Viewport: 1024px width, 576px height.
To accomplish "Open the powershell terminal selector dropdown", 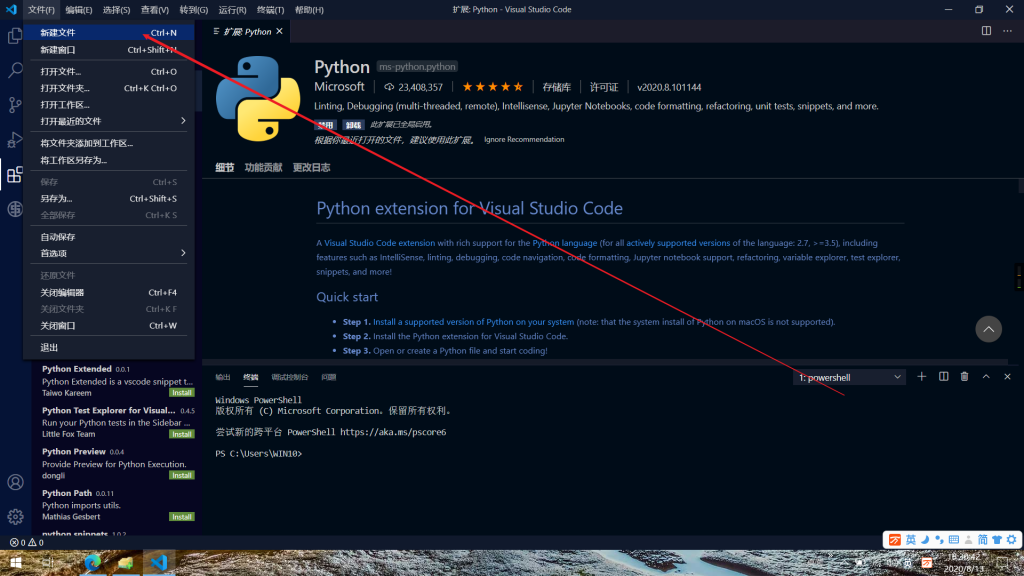I will [x=849, y=377].
